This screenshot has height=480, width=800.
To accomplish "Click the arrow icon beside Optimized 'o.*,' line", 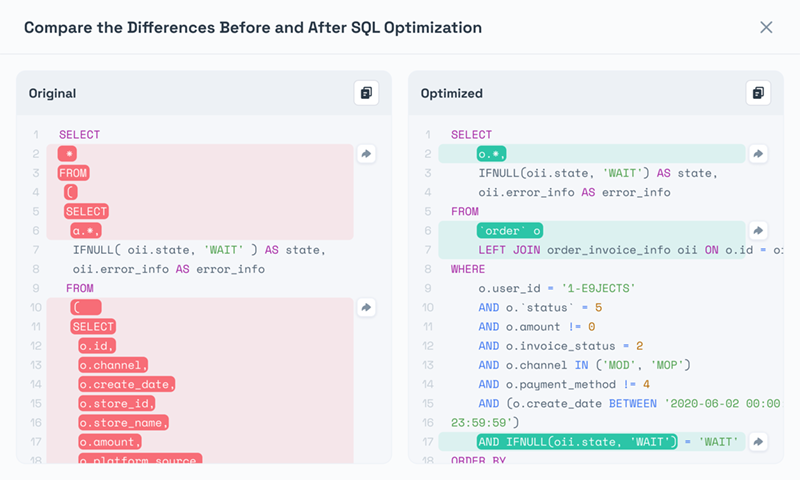I will coord(758,154).
